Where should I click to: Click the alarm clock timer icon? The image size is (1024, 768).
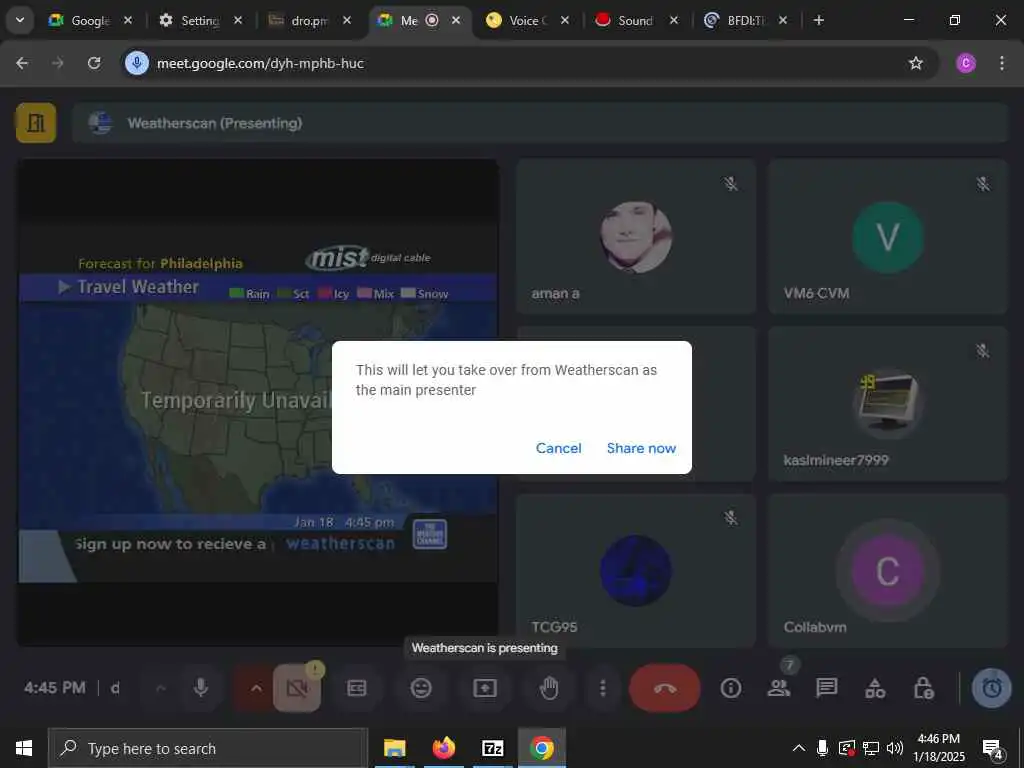point(991,688)
